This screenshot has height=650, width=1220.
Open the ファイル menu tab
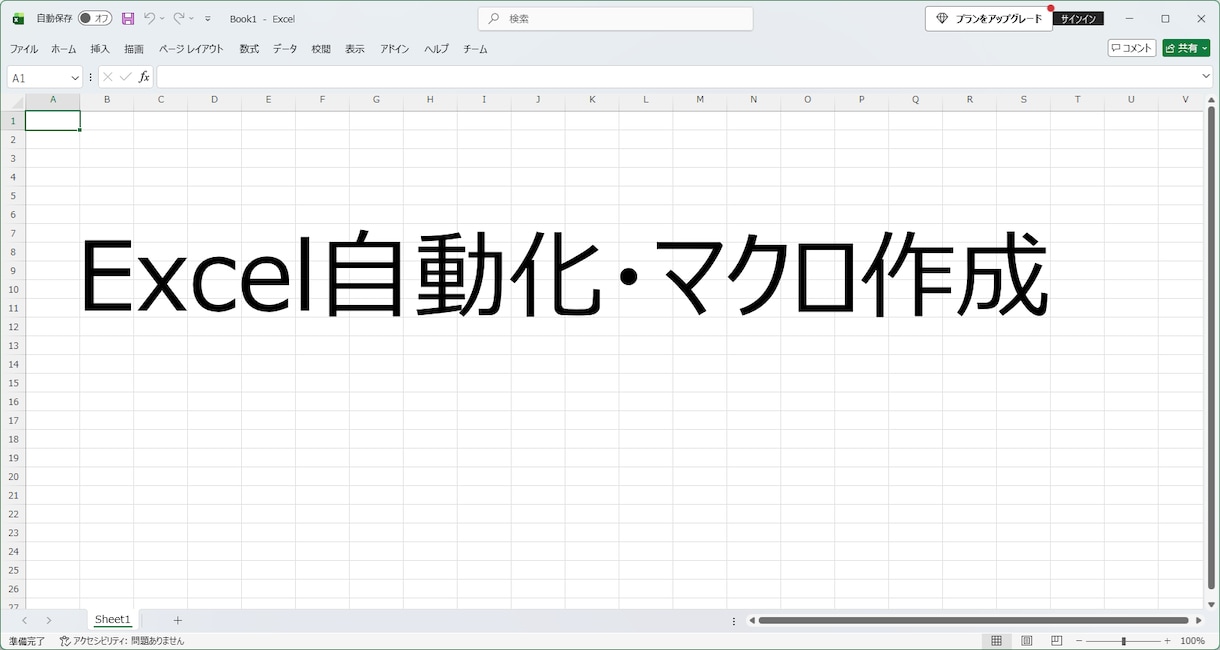(24, 48)
